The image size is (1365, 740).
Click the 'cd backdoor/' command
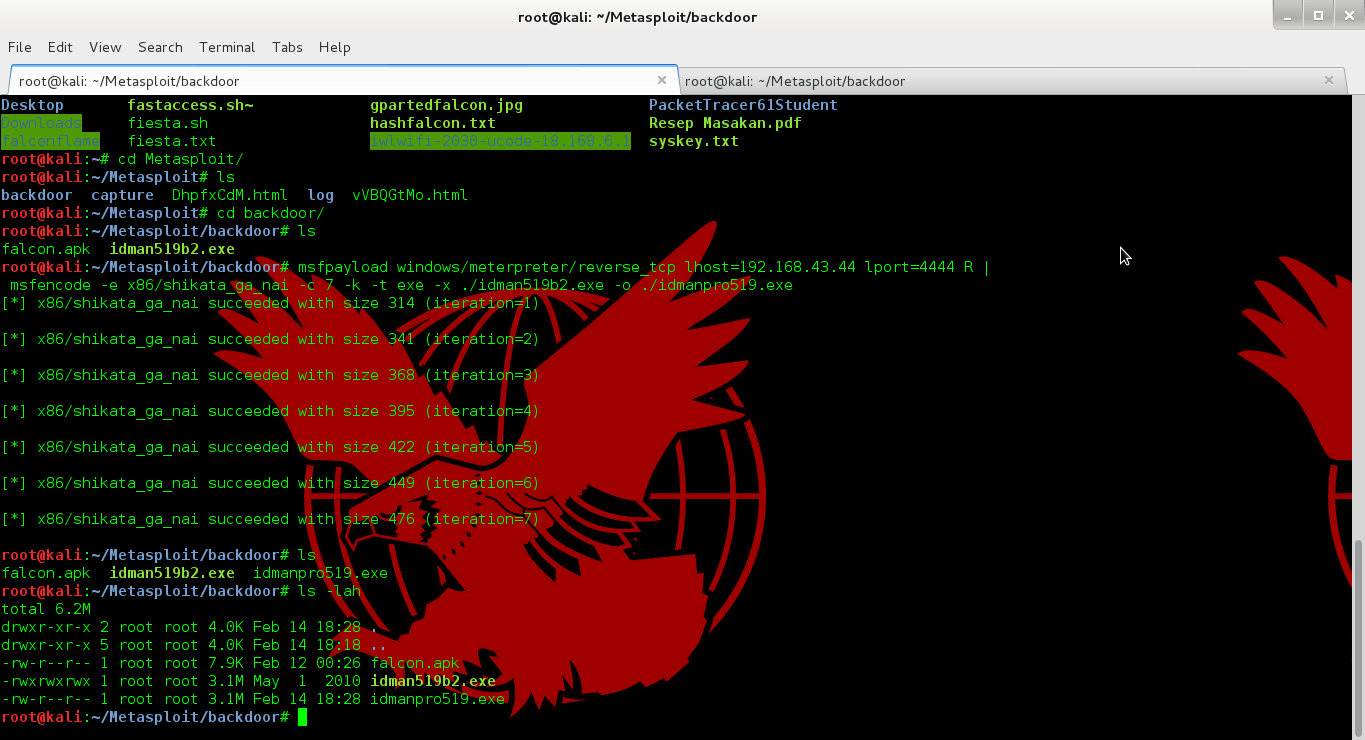[271, 213]
